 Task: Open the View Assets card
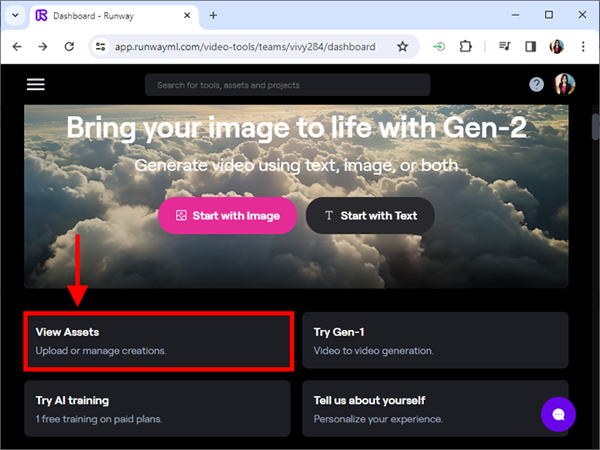[158, 341]
